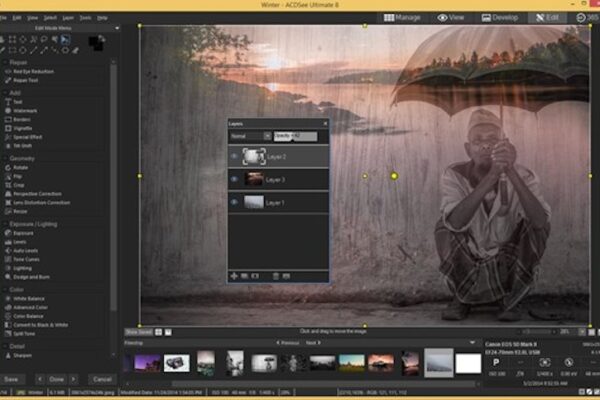Screen dimensions: 600x400
Task: Click the Save button
Action: pyautogui.click(x=12, y=380)
